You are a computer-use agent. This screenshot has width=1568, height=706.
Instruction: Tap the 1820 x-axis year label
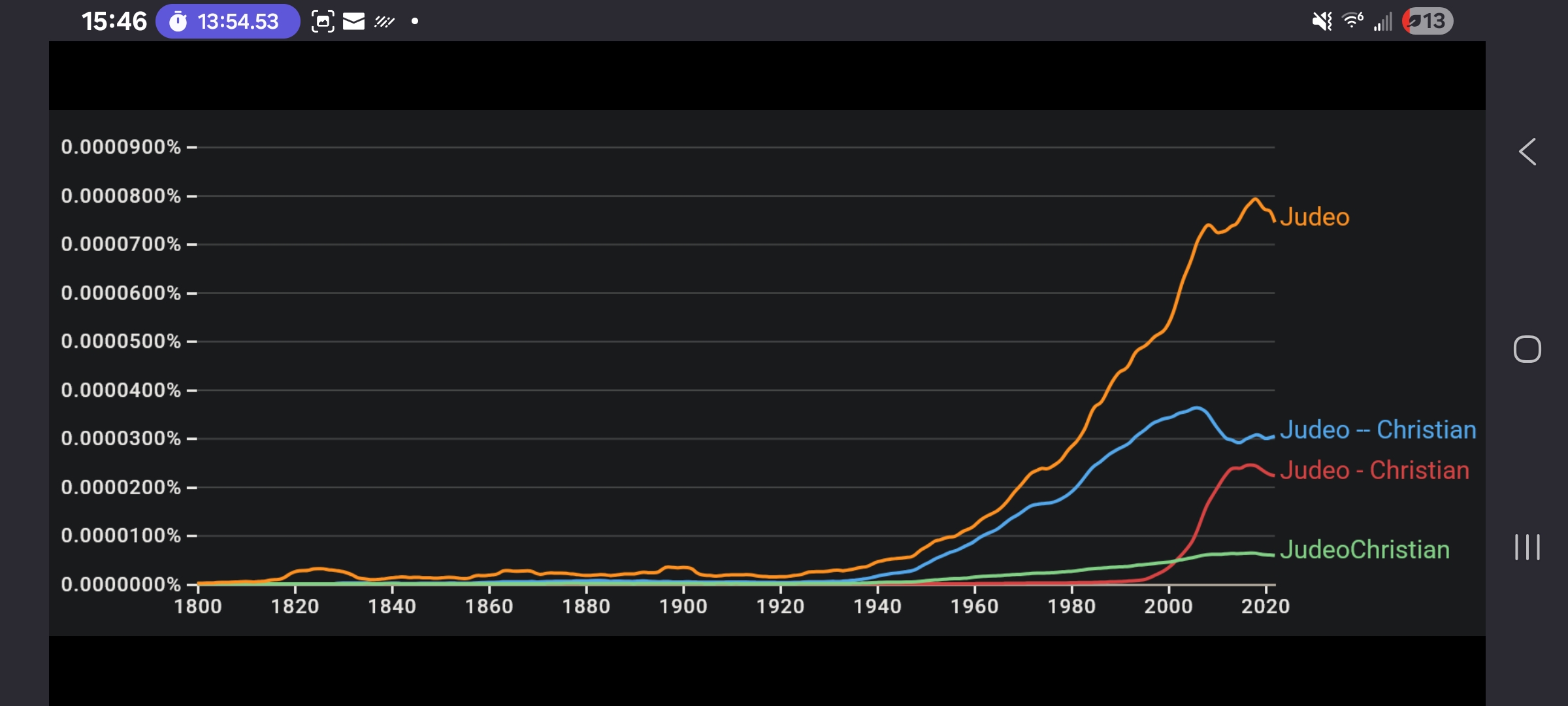[295, 607]
